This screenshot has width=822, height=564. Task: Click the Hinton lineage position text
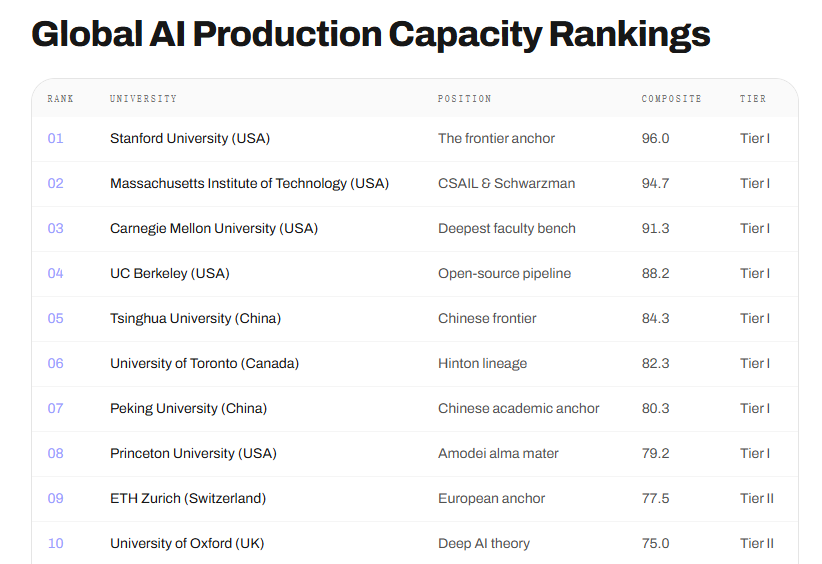(x=482, y=364)
